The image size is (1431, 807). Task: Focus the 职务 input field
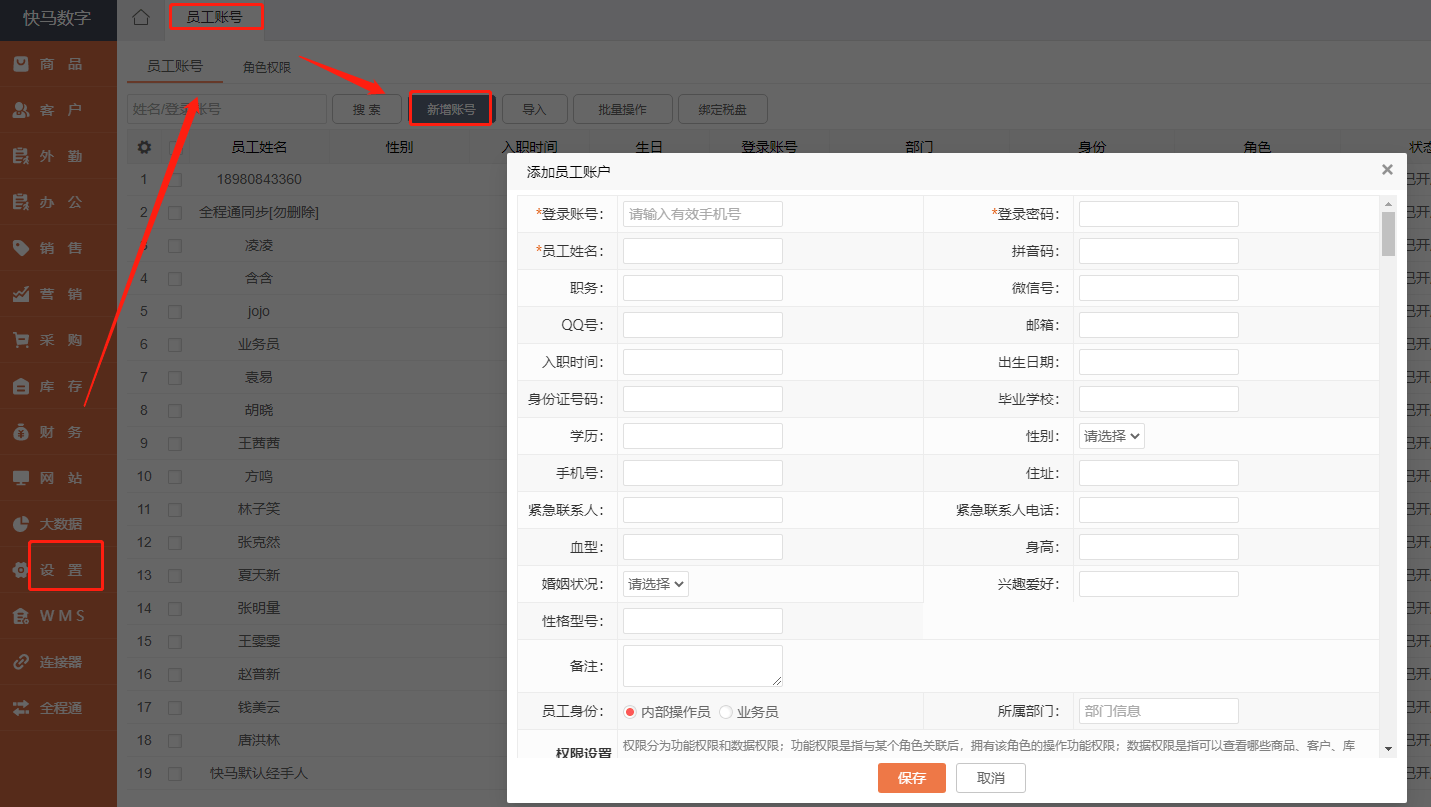coord(703,288)
